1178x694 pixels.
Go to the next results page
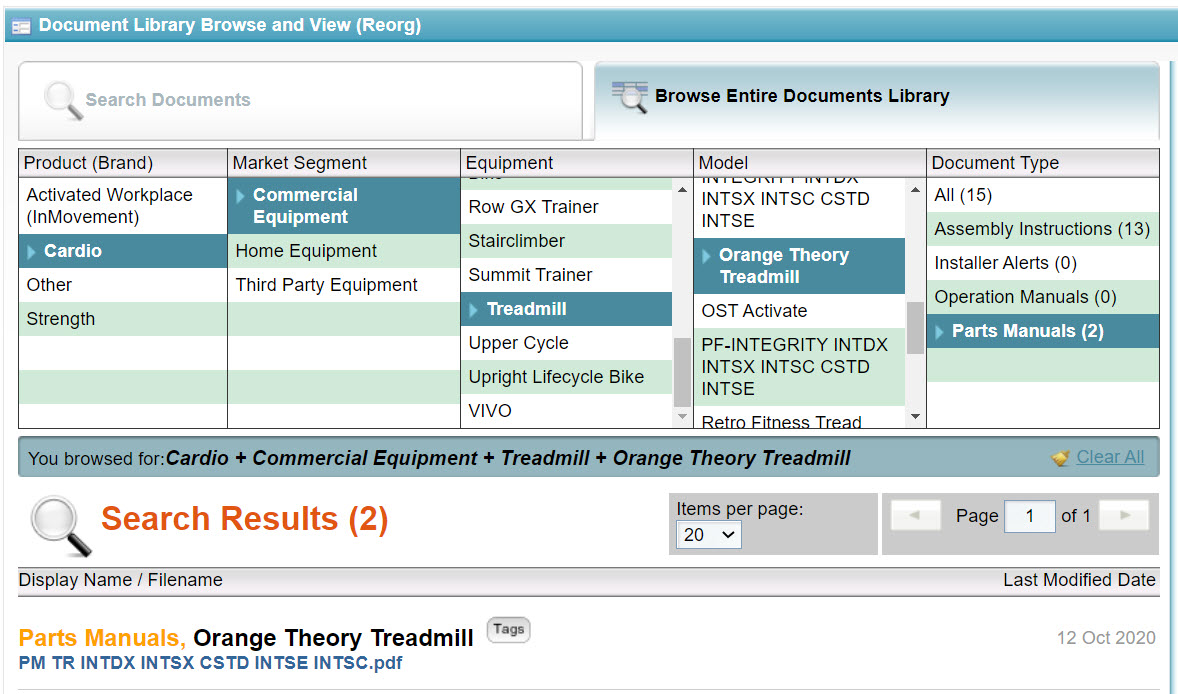tap(1125, 515)
